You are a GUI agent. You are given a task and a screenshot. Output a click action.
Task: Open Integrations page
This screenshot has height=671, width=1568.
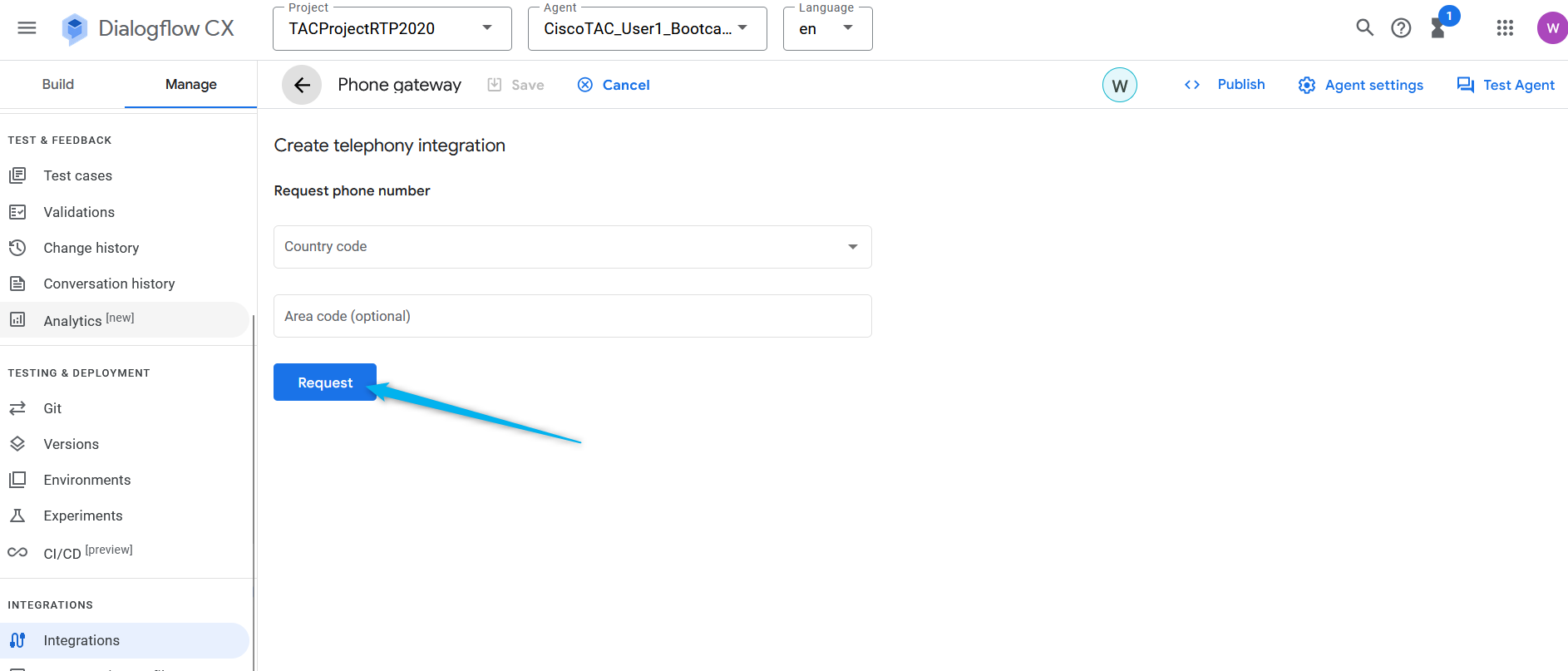click(125, 640)
